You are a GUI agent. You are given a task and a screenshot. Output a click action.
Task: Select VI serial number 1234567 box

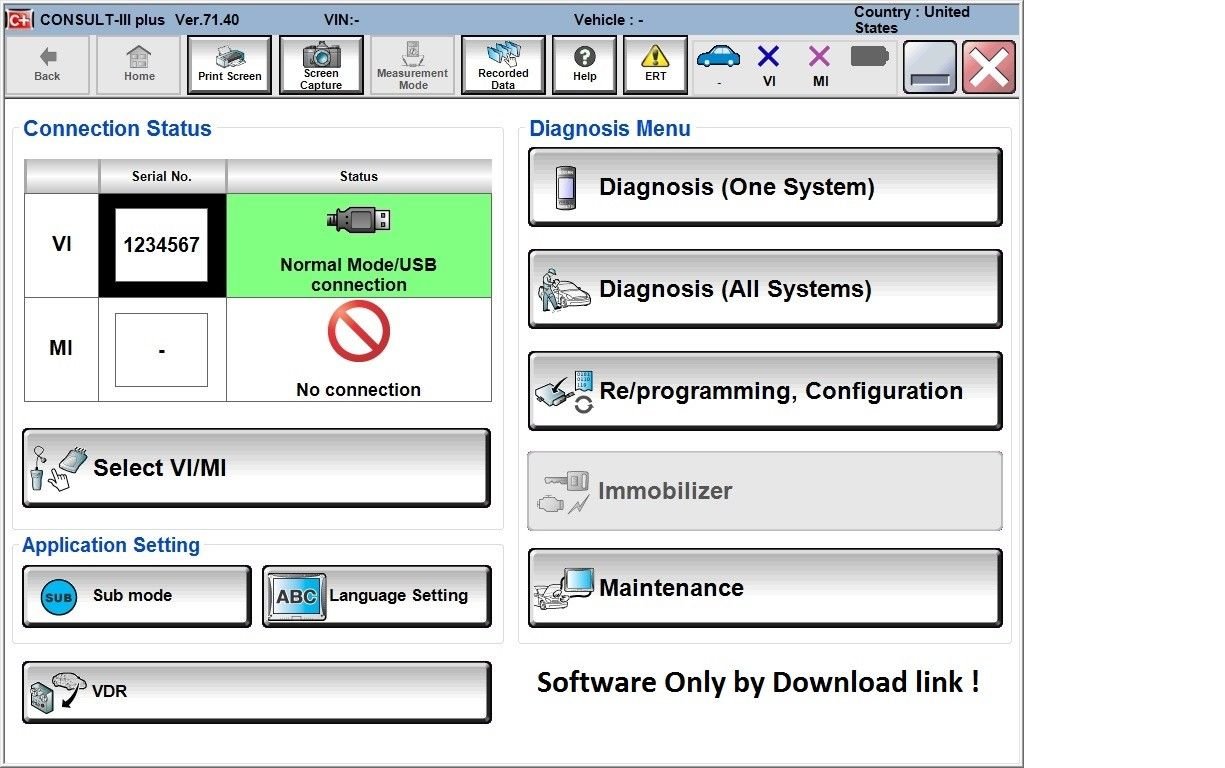tap(161, 245)
